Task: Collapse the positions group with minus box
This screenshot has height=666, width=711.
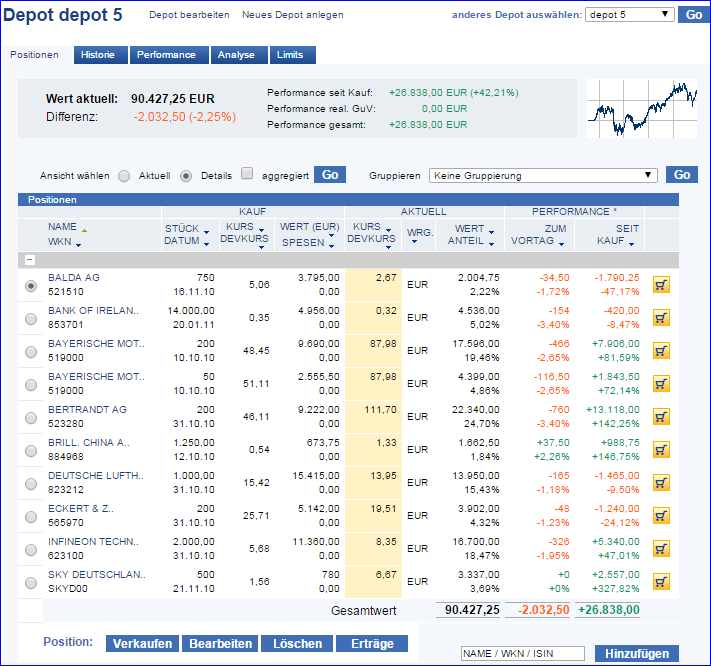Action: [x=29, y=260]
